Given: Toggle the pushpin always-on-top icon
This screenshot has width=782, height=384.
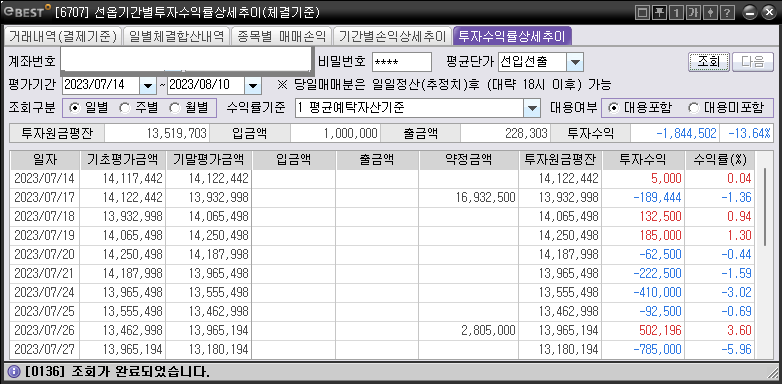Looking at the screenshot, I should 659,12.
